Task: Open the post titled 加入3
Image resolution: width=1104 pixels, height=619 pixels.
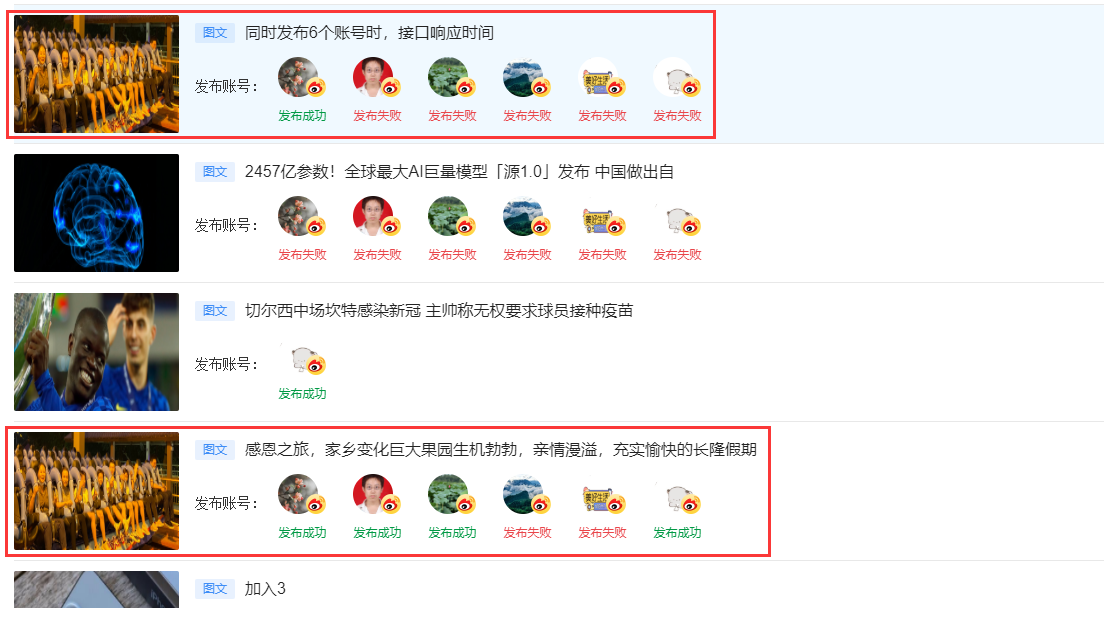Action: click(x=265, y=589)
